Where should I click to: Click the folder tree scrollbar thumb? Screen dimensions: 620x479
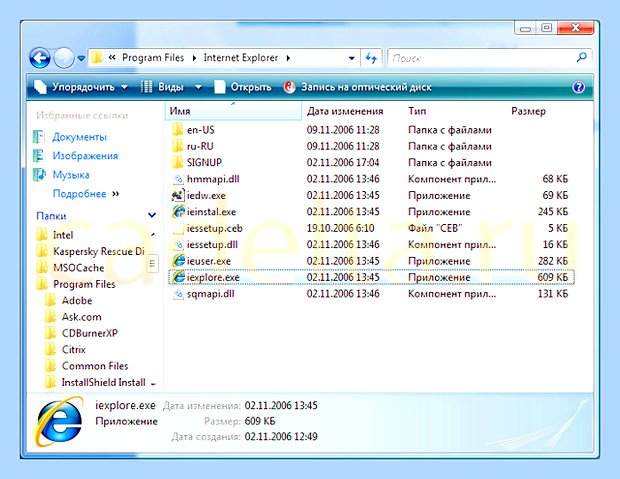pos(153,263)
